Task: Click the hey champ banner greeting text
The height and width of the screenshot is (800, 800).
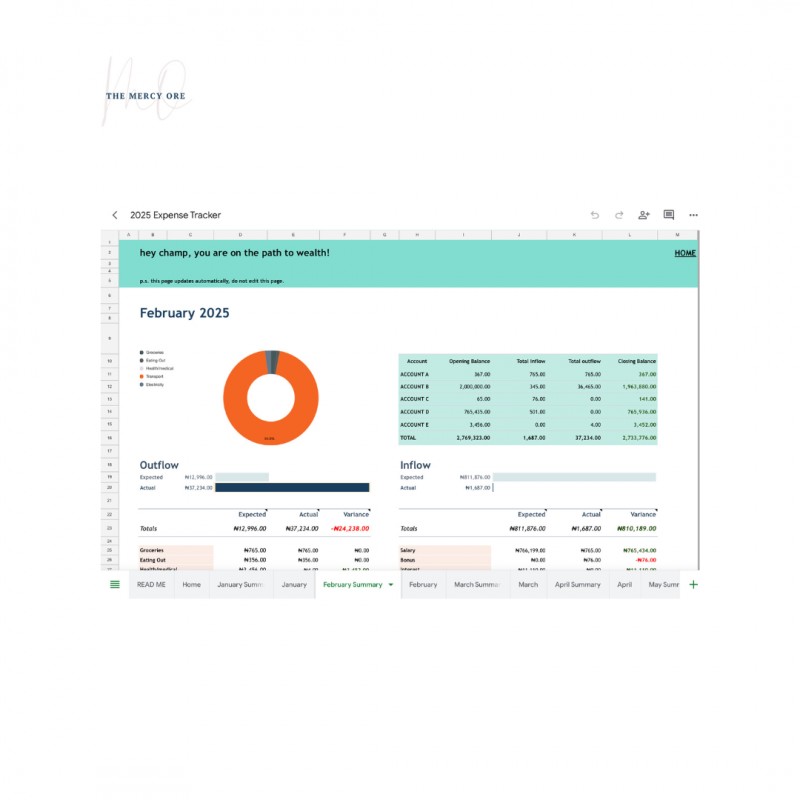Action: pos(235,253)
